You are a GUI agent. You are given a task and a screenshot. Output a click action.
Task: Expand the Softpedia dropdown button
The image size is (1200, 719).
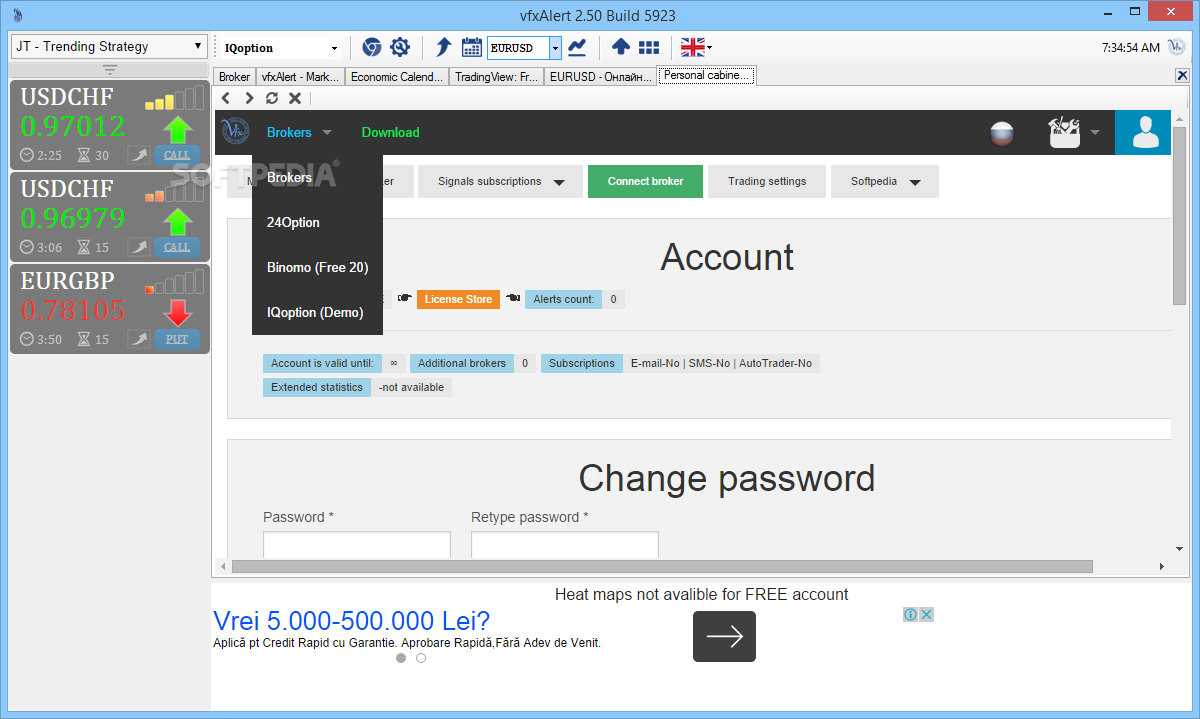pyautogui.click(x=884, y=182)
